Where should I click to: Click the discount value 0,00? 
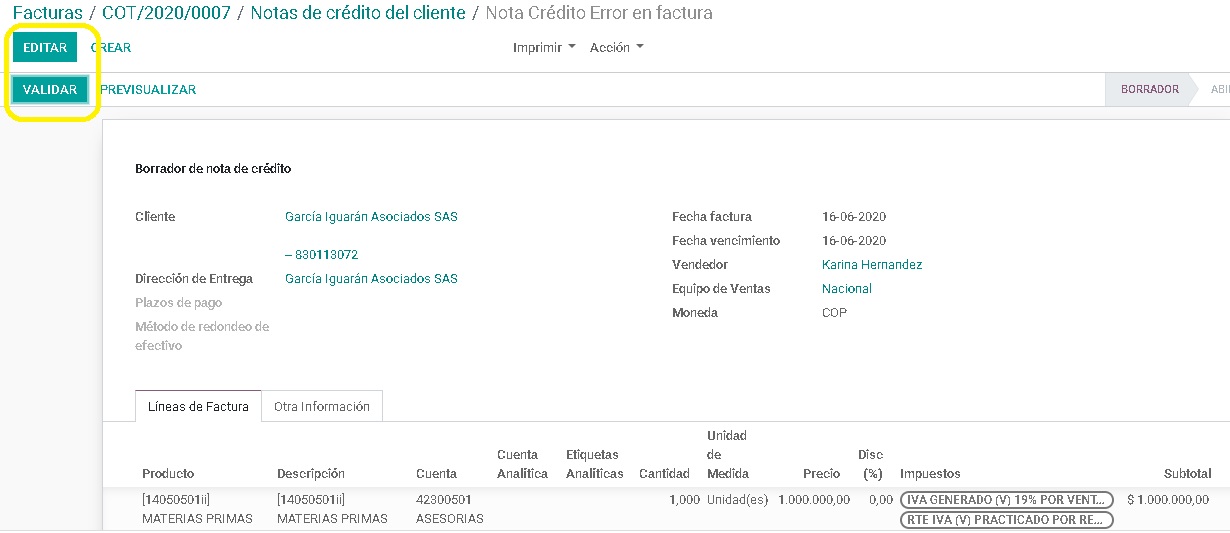pyautogui.click(x=881, y=499)
